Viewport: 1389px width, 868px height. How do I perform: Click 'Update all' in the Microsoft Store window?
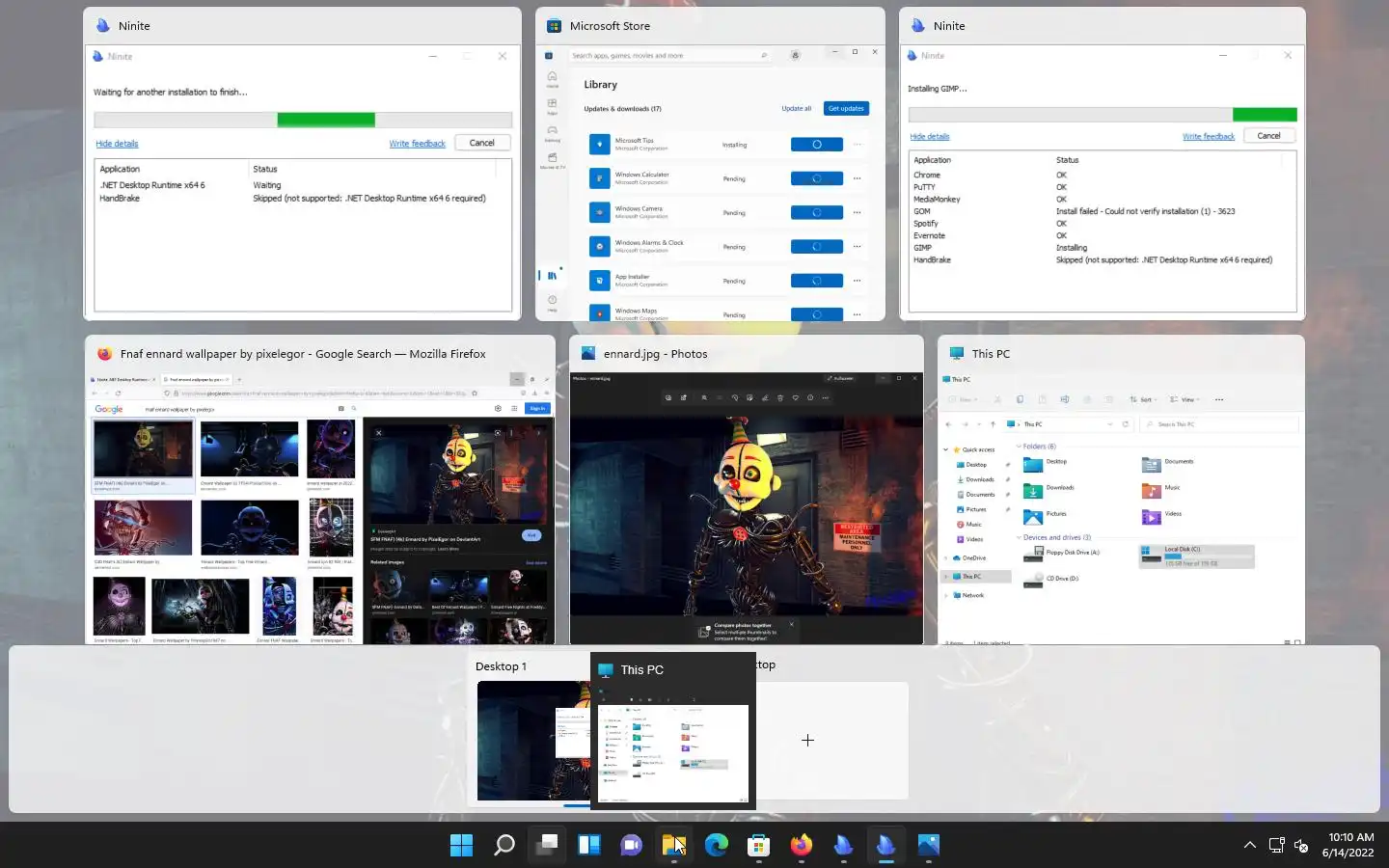796,109
